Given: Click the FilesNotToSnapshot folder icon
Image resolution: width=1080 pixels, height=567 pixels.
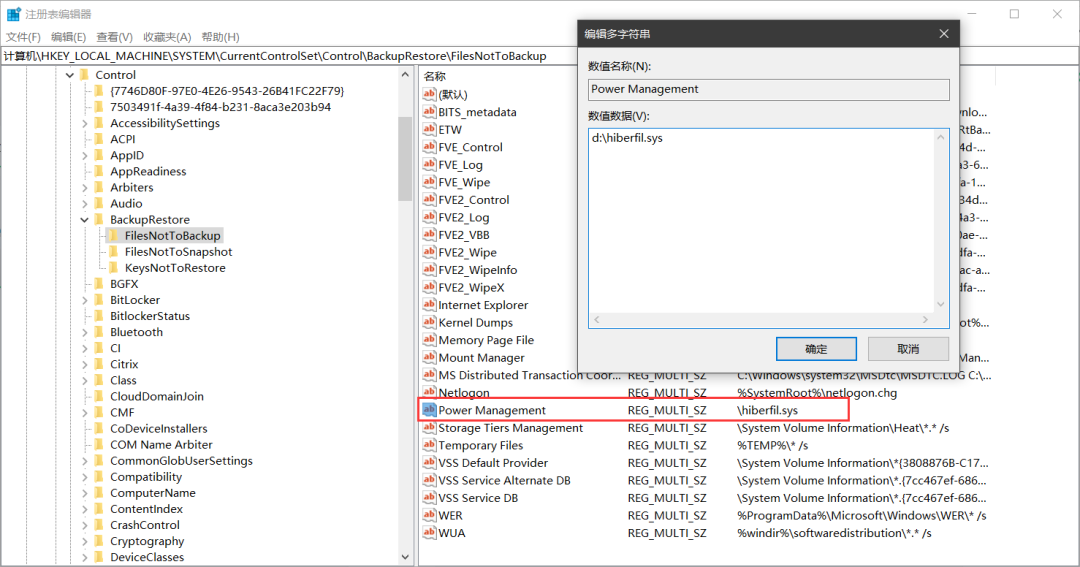Looking at the screenshot, I should pos(113,252).
